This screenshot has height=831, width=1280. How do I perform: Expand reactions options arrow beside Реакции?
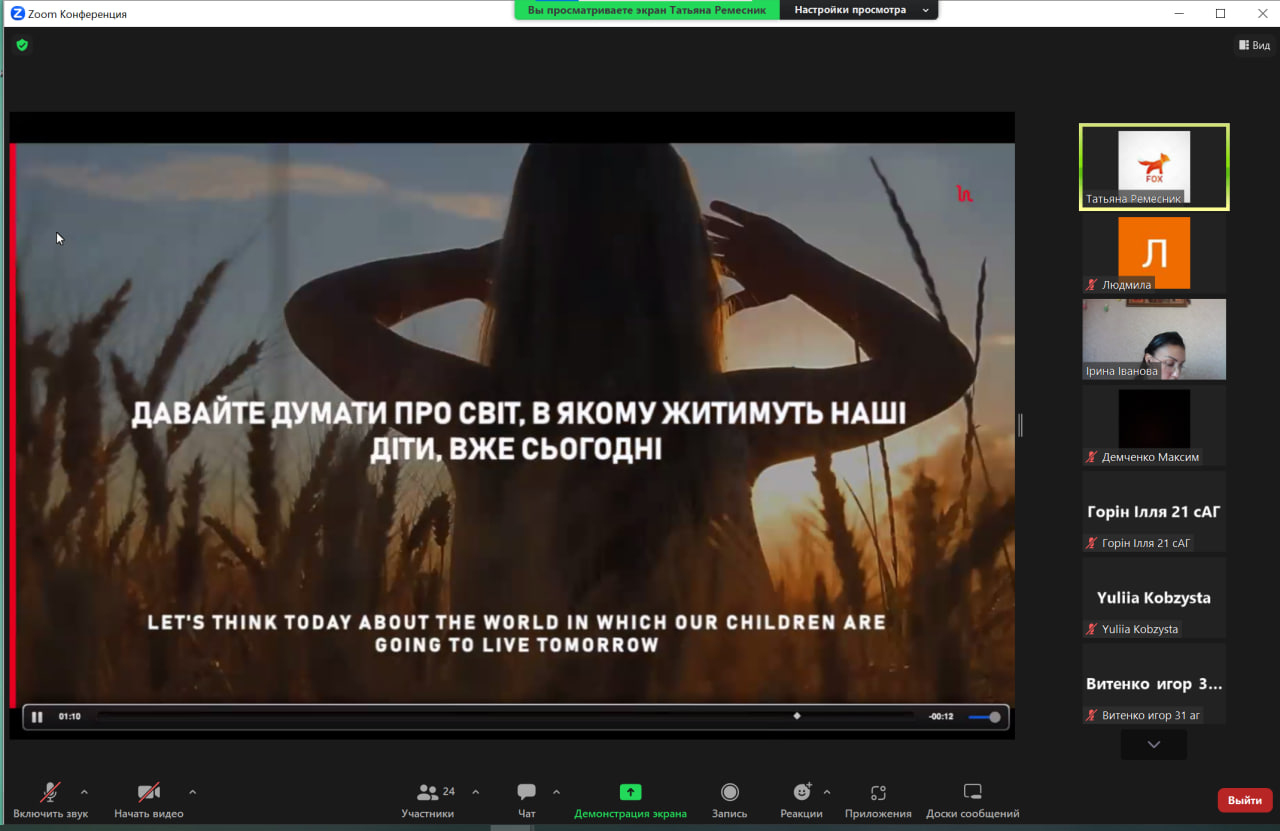point(827,792)
